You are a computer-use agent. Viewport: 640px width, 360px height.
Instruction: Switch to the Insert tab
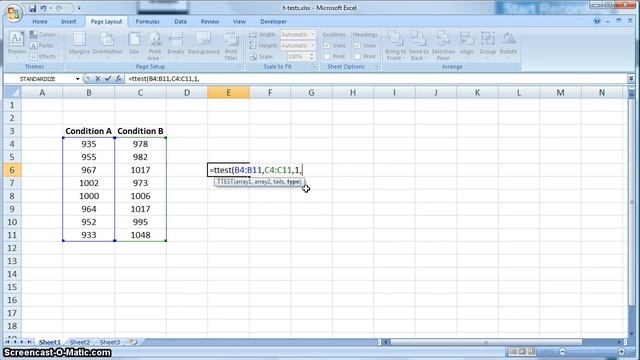68,22
